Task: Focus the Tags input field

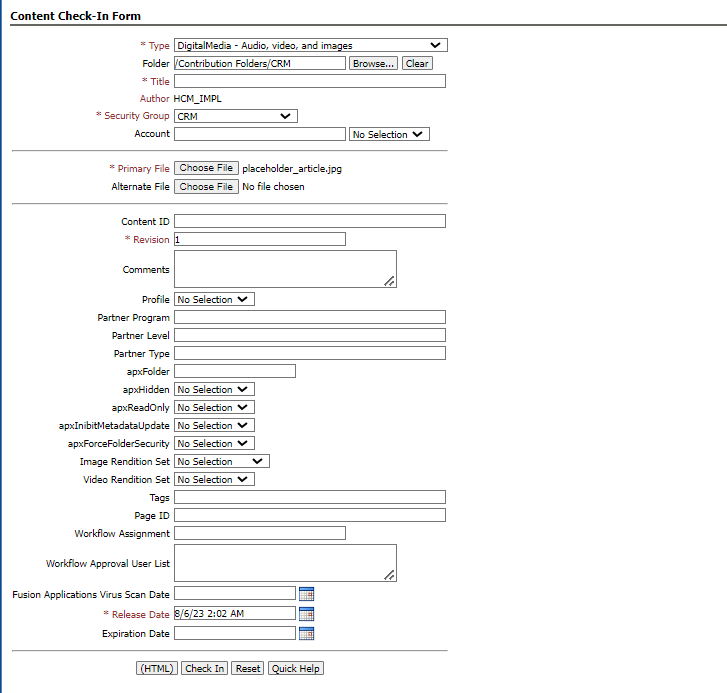Action: (310, 497)
